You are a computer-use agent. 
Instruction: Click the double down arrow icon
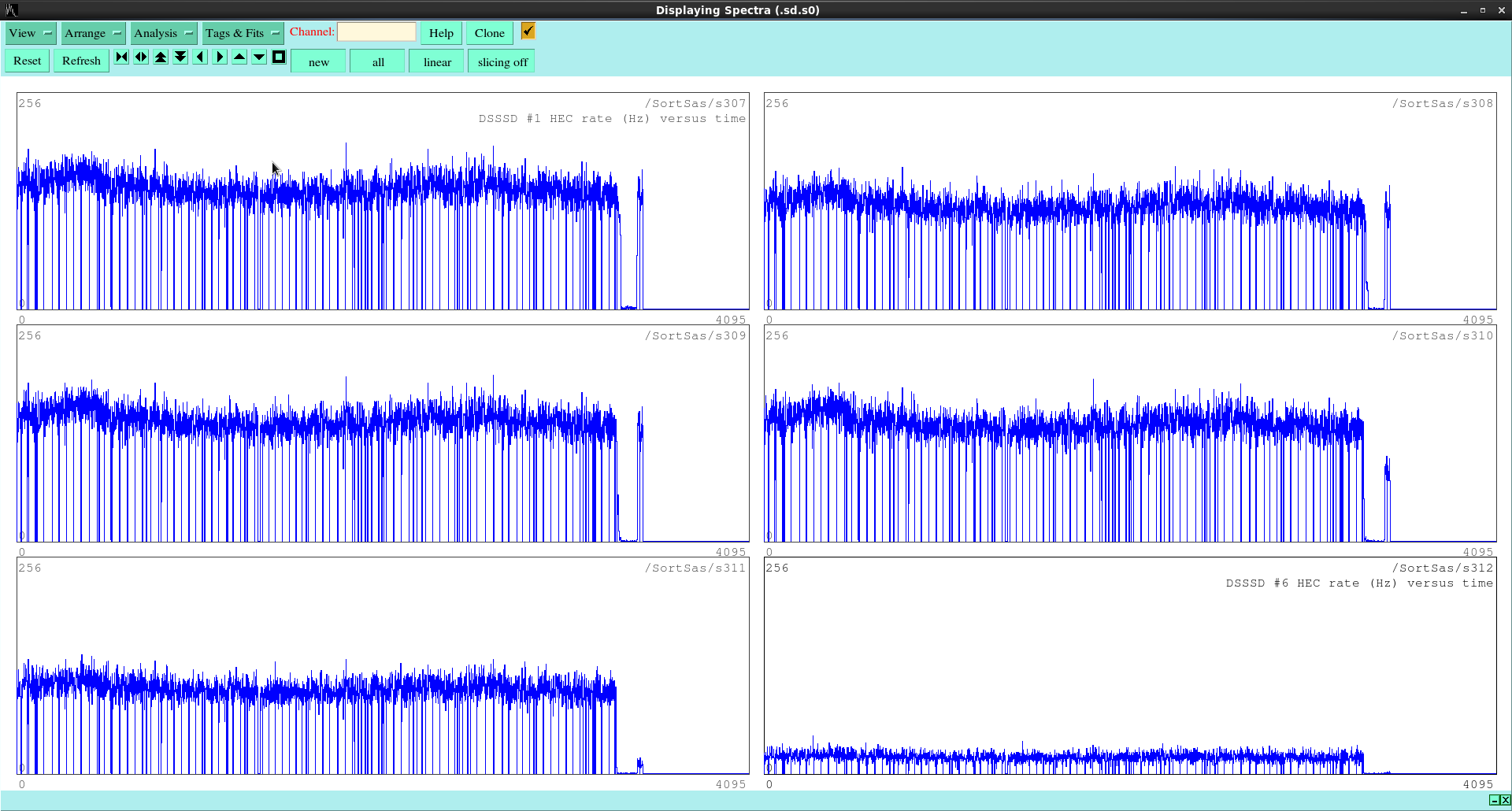coord(180,57)
